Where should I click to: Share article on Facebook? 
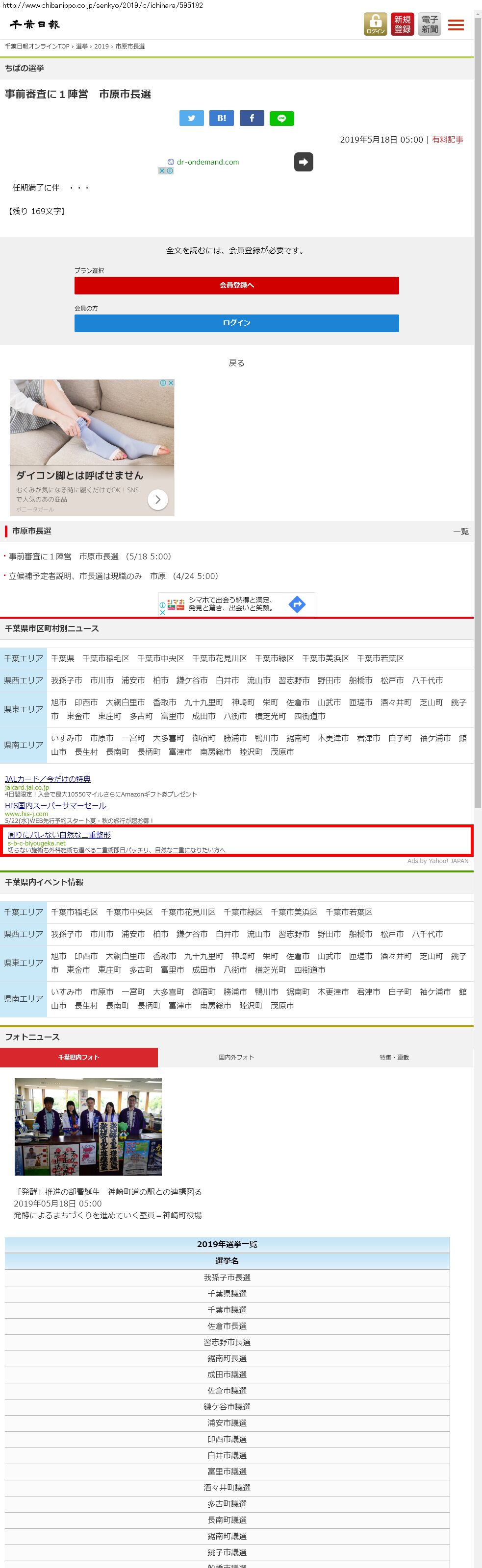pyautogui.click(x=252, y=118)
